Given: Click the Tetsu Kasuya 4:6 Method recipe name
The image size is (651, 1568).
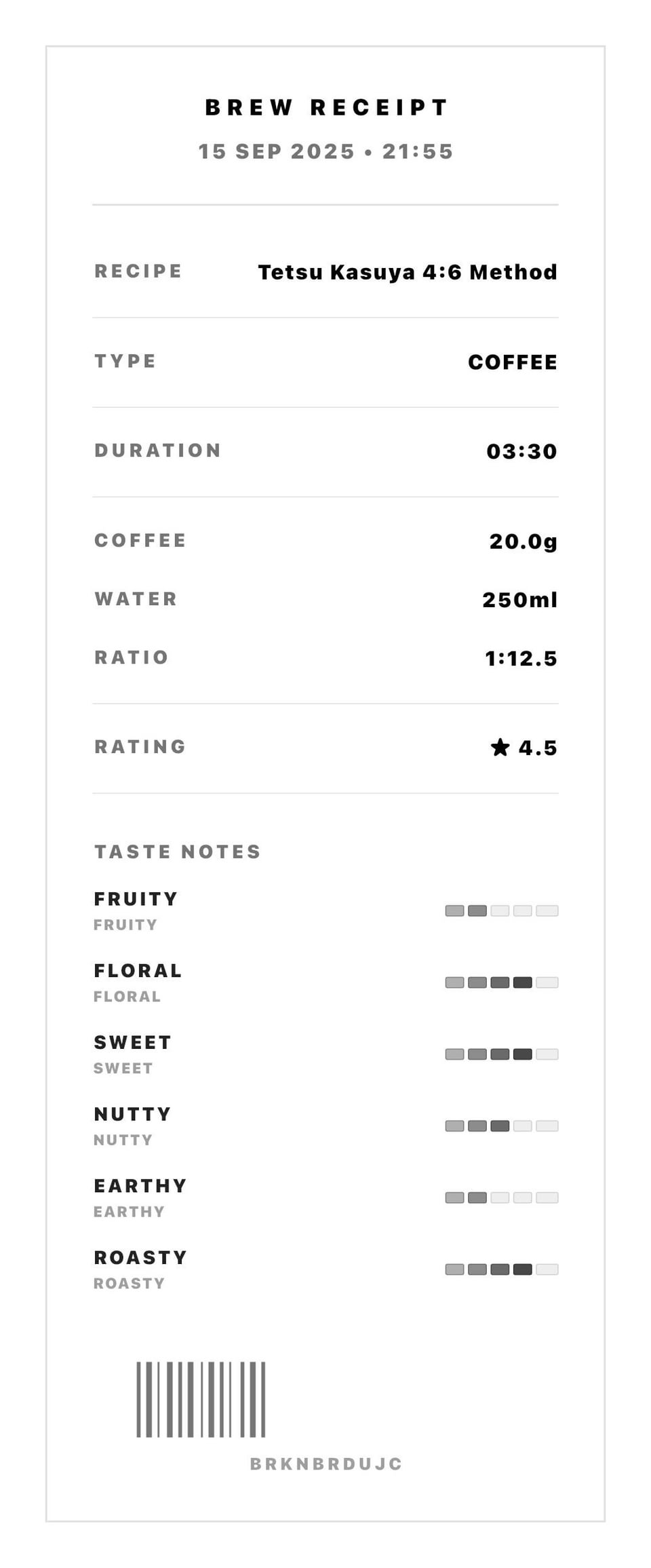Looking at the screenshot, I should pyautogui.click(x=408, y=272).
